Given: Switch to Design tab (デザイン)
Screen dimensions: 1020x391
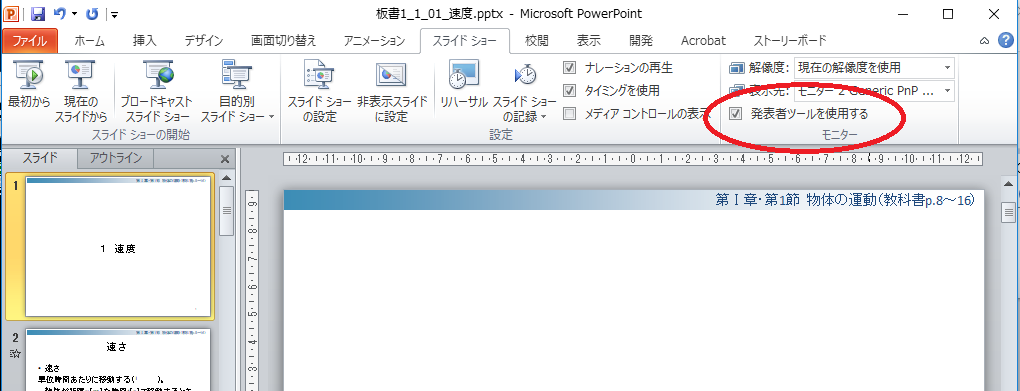Looking at the screenshot, I should (204, 41).
